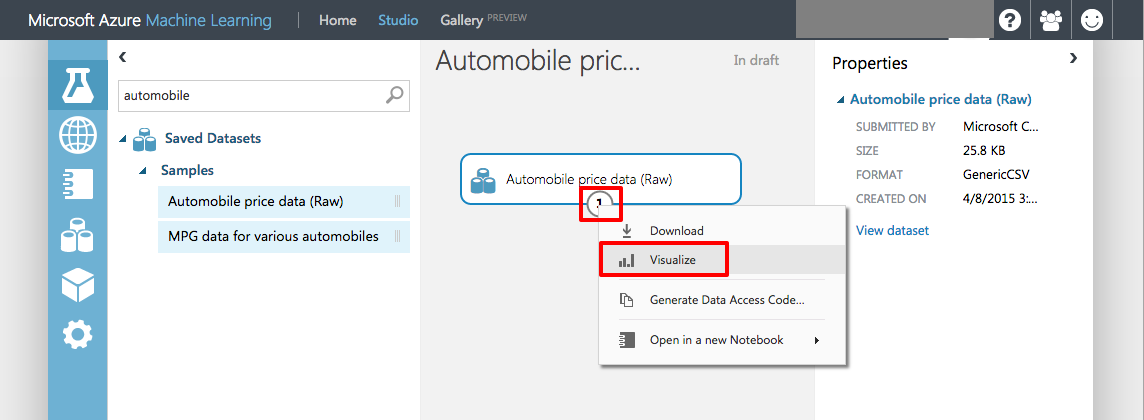Click the View dataset link
Screen dimensions: 1144x420
coord(892,231)
